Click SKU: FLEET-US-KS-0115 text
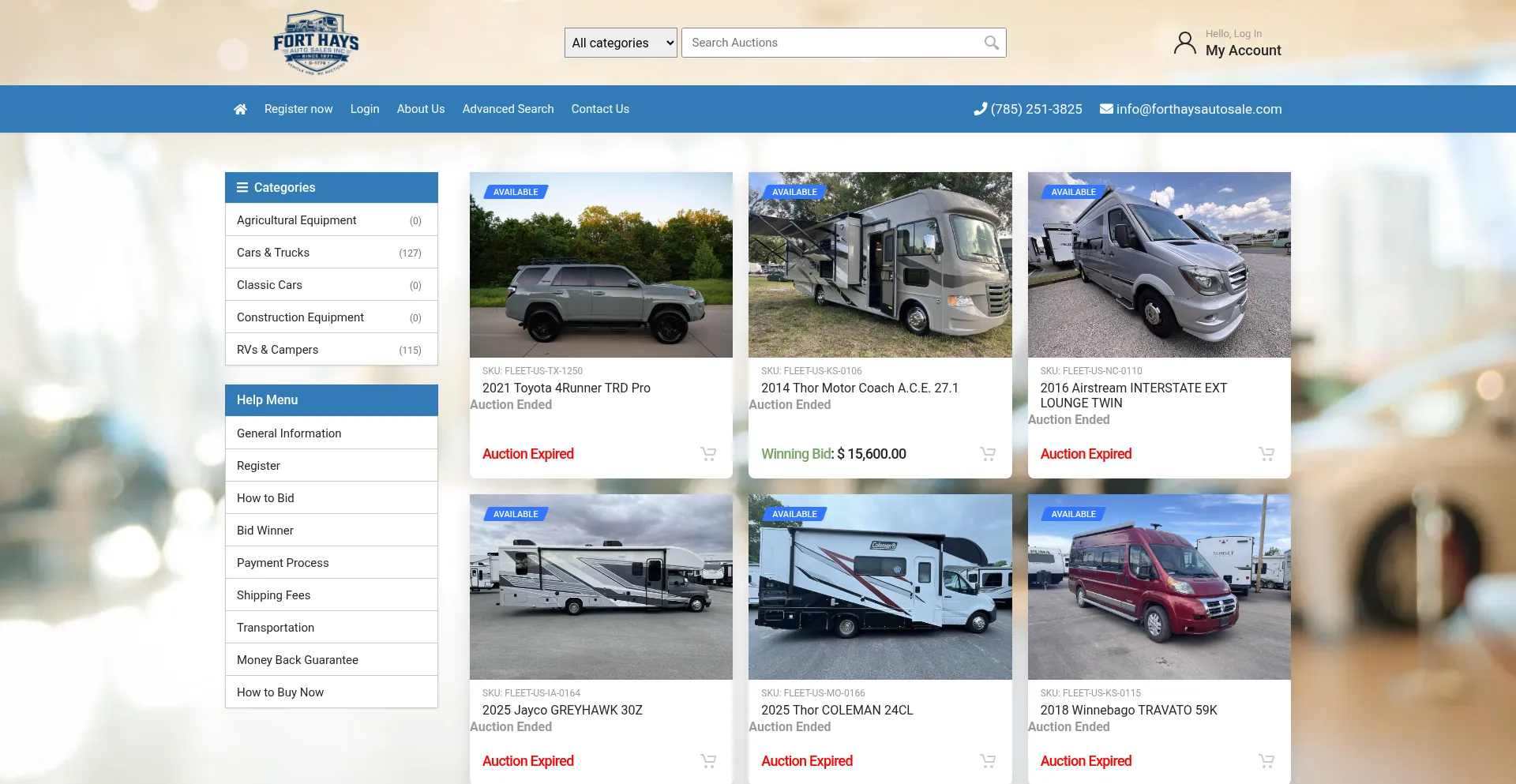 [1090, 693]
